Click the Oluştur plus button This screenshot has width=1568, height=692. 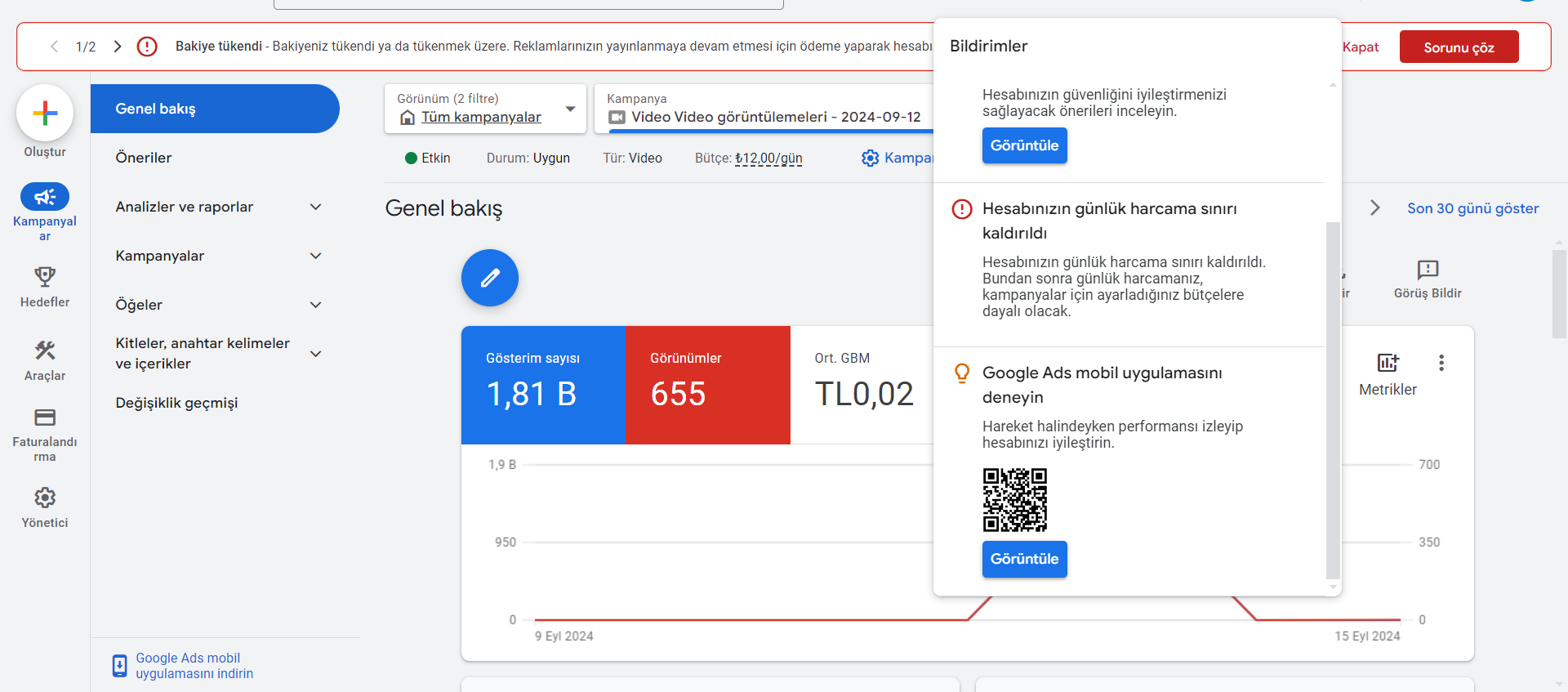click(45, 113)
